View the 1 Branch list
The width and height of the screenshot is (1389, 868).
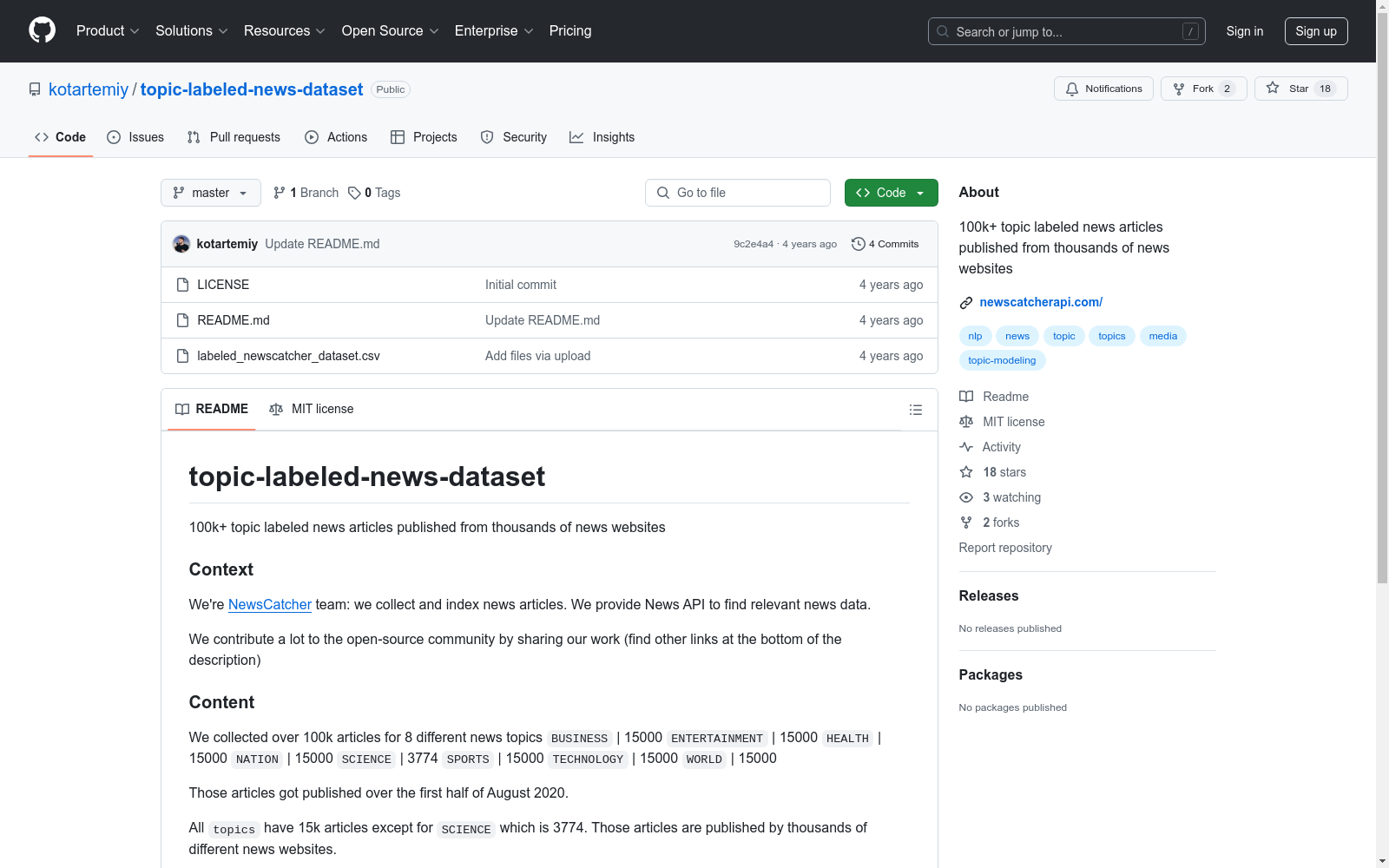pyautogui.click(x=306, y=193)
